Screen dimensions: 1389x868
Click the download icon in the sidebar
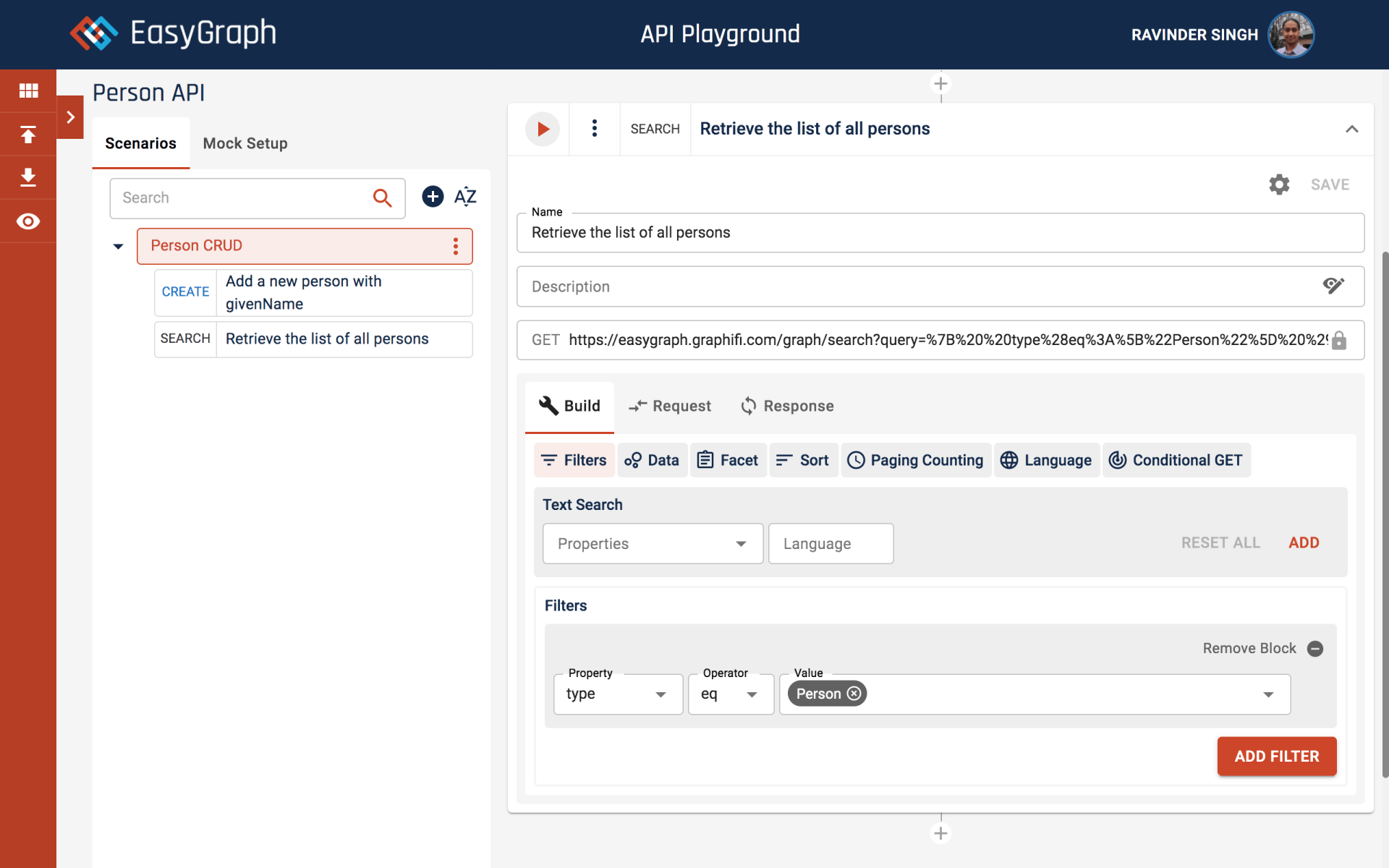28,177
